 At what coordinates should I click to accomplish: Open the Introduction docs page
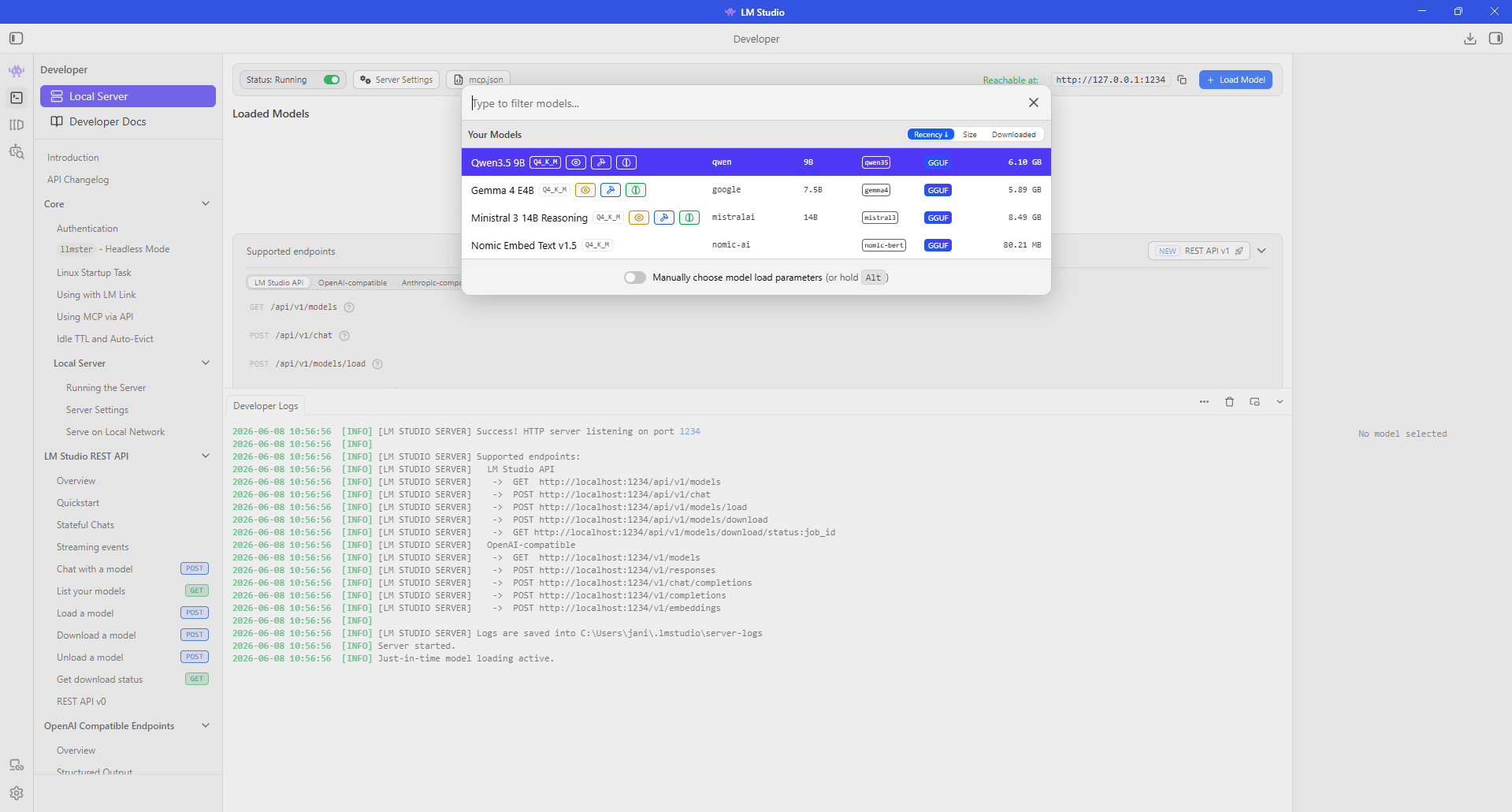[73, 158]
